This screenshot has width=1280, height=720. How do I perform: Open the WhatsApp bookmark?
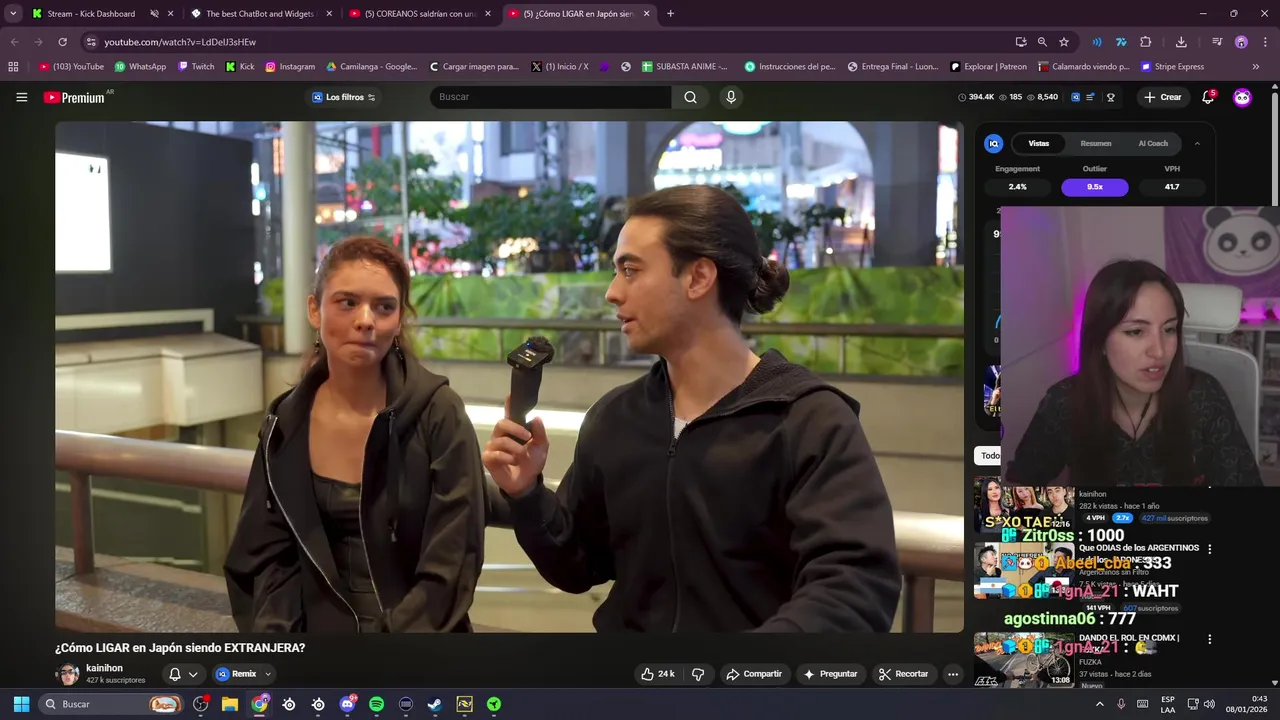pyautogui.click(x=140, y=67)
